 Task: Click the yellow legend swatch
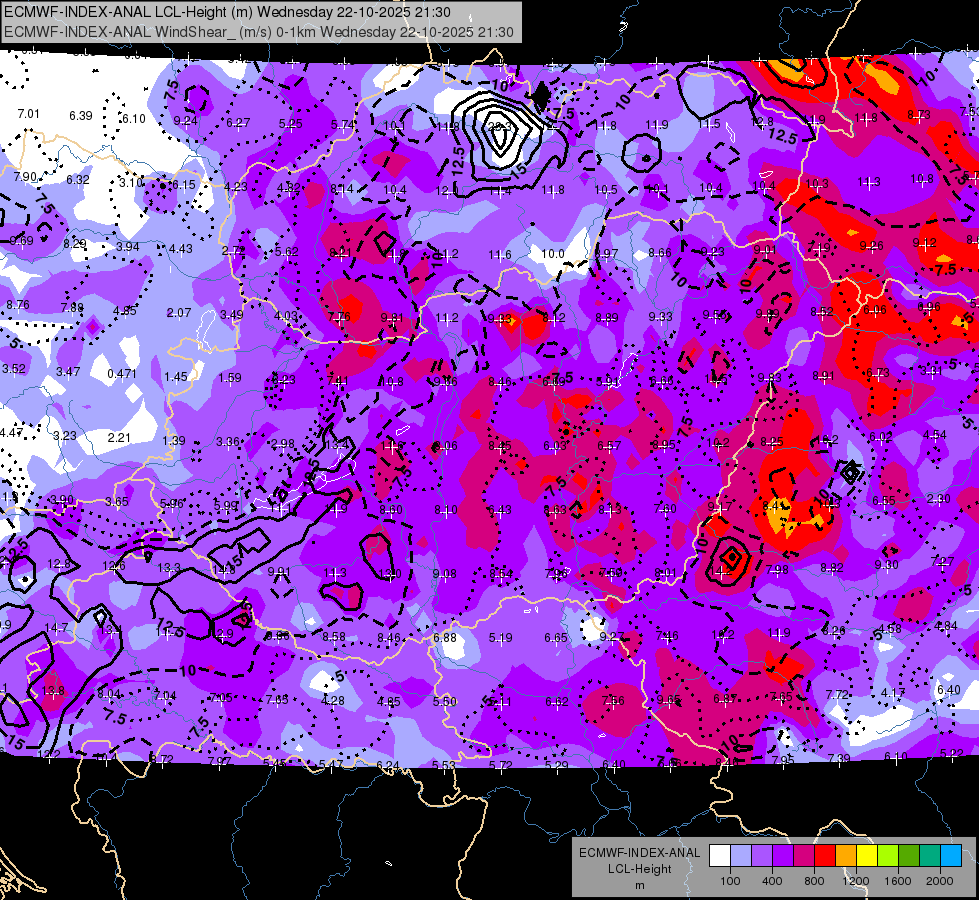[867, 855]
